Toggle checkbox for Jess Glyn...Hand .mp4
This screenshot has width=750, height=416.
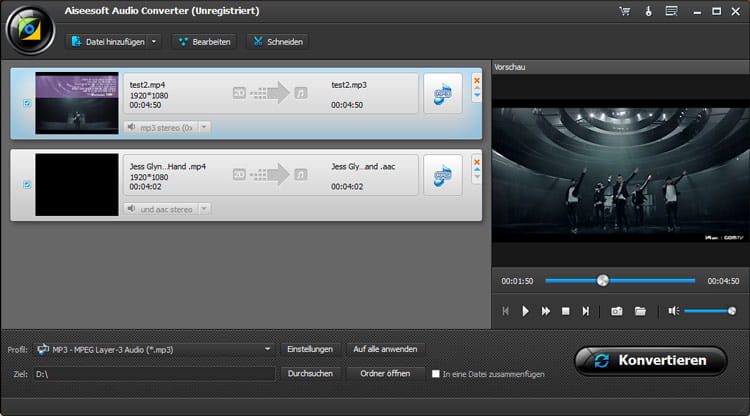27,185
